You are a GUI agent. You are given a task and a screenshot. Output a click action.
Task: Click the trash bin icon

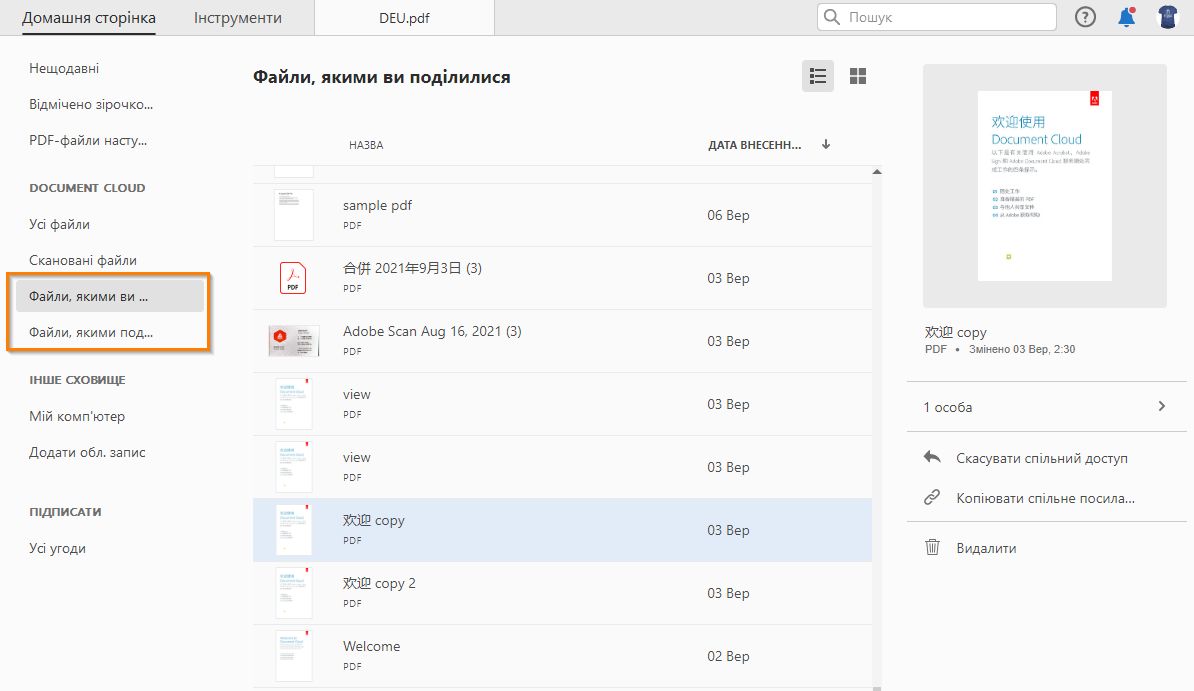coord(932,547)
